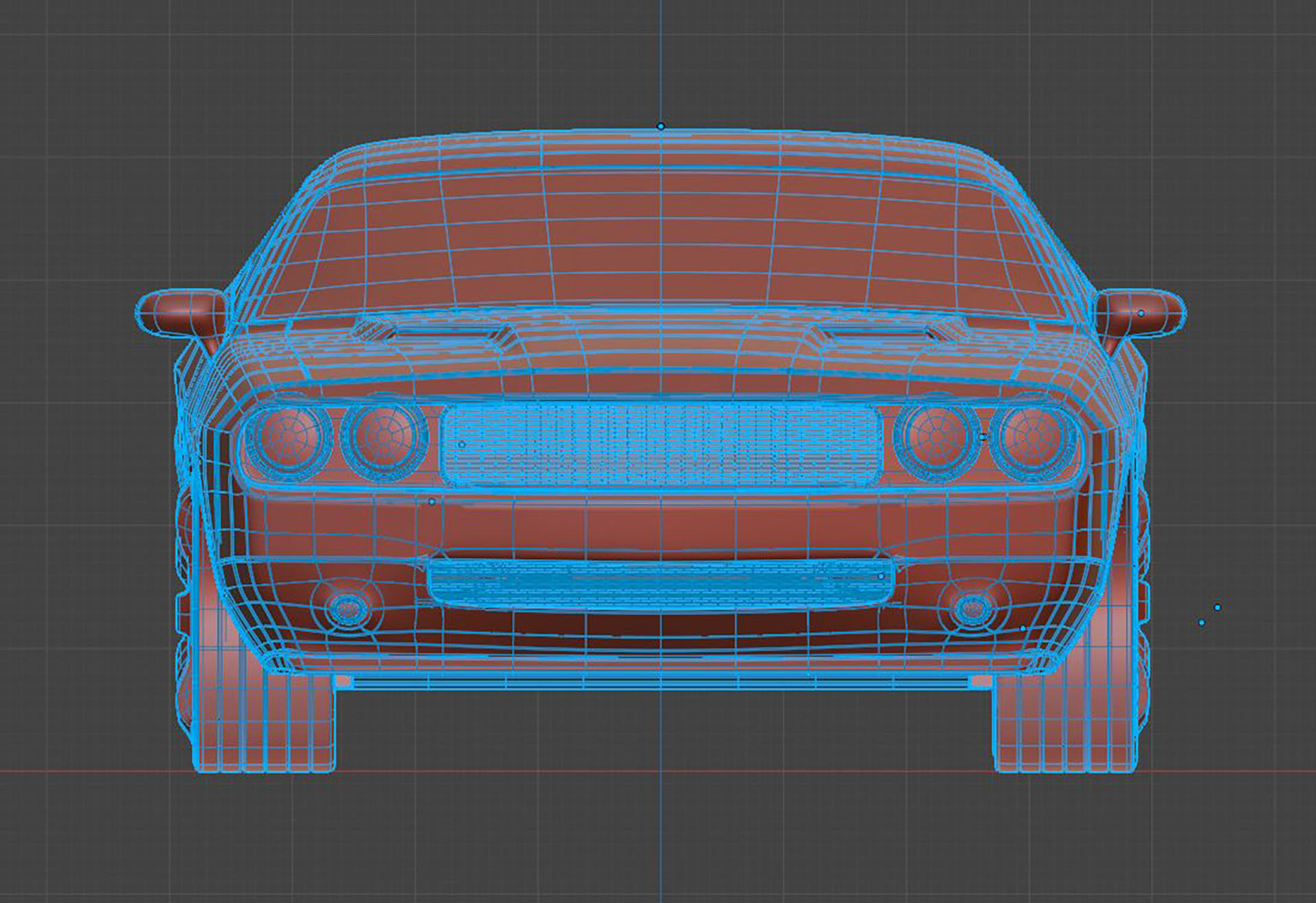Click the lower bumper grille mesh
The height and width of the screenshot is (903, 1316).
[661, 585]
